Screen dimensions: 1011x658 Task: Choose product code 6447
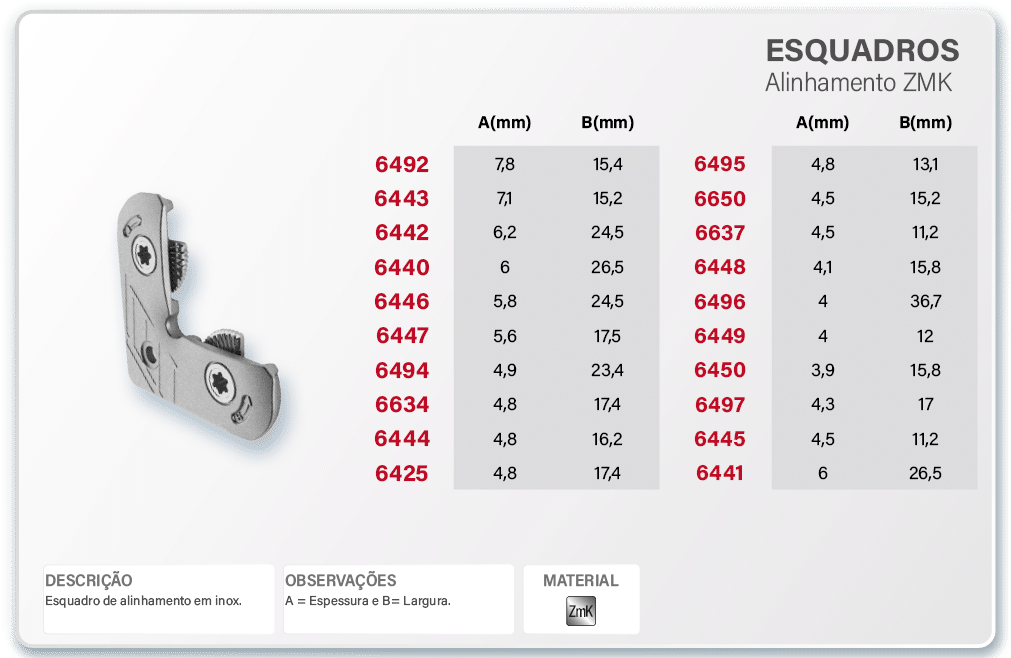[402, 336]
